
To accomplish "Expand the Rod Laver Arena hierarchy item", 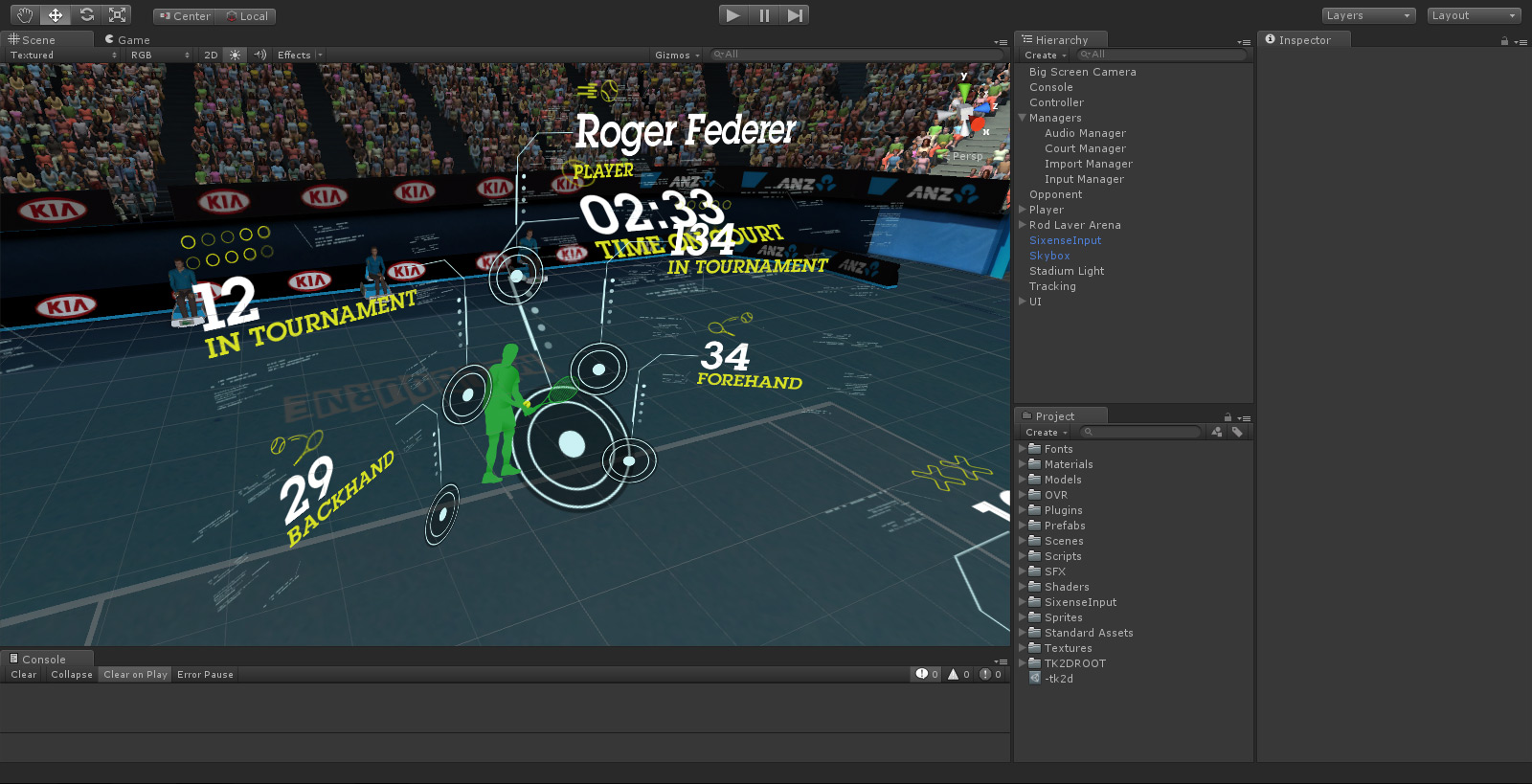I will (x=1023, y=225).
